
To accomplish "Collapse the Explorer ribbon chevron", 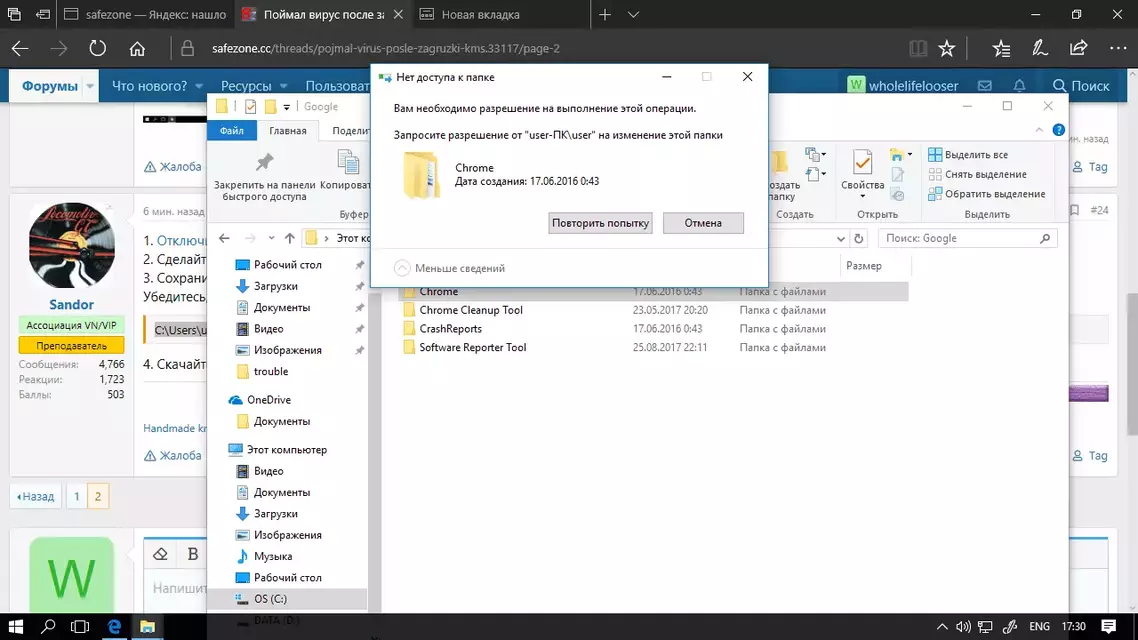I will [x=1039, y=130].
